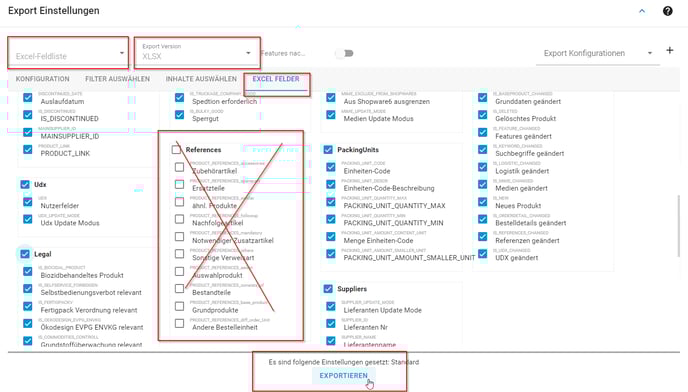
Task: Uncheck the Legal group checkbox
Action: click(25, 254)
